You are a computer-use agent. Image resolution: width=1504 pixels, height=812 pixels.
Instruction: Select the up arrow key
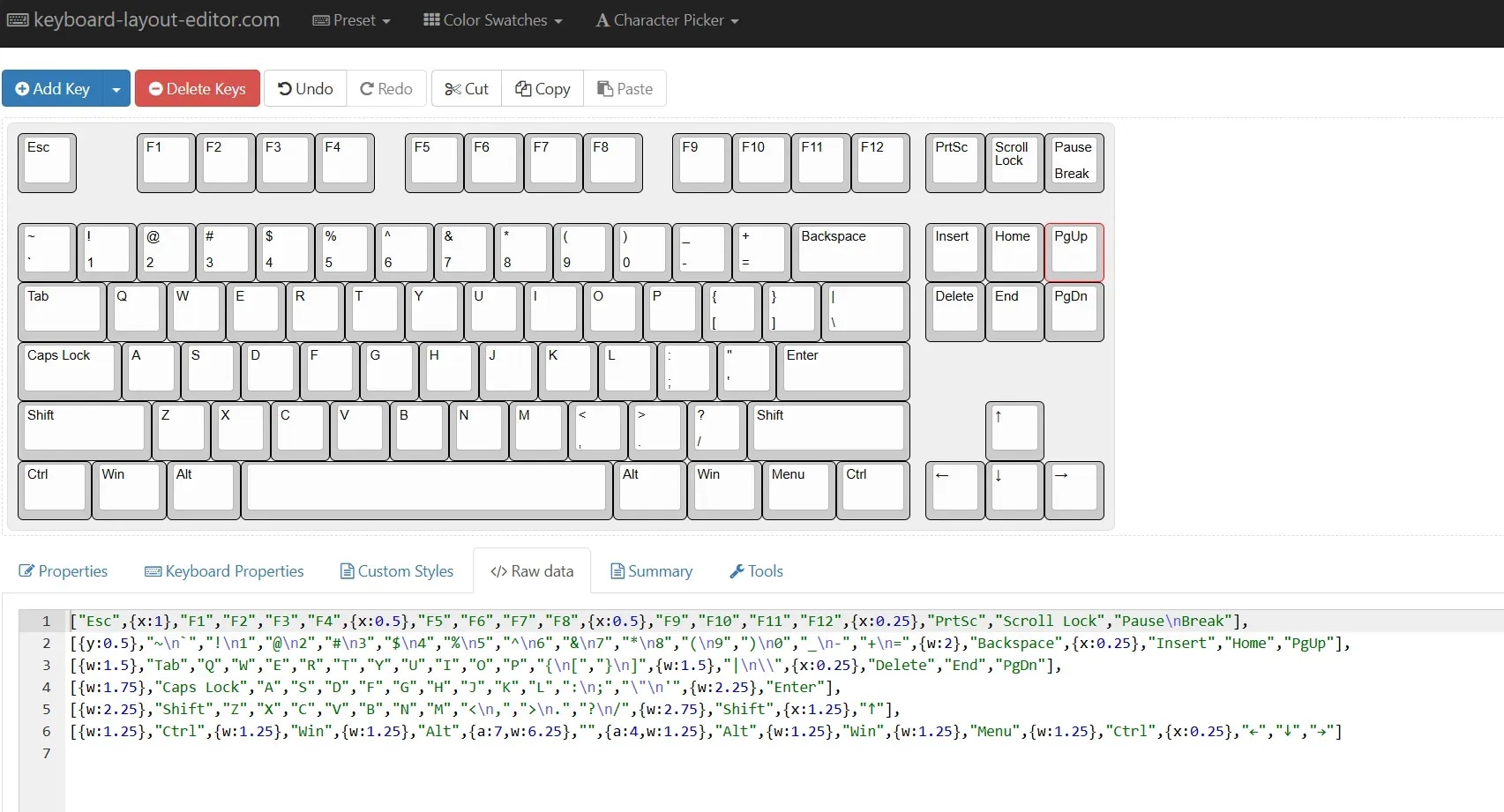[1014, 431]
